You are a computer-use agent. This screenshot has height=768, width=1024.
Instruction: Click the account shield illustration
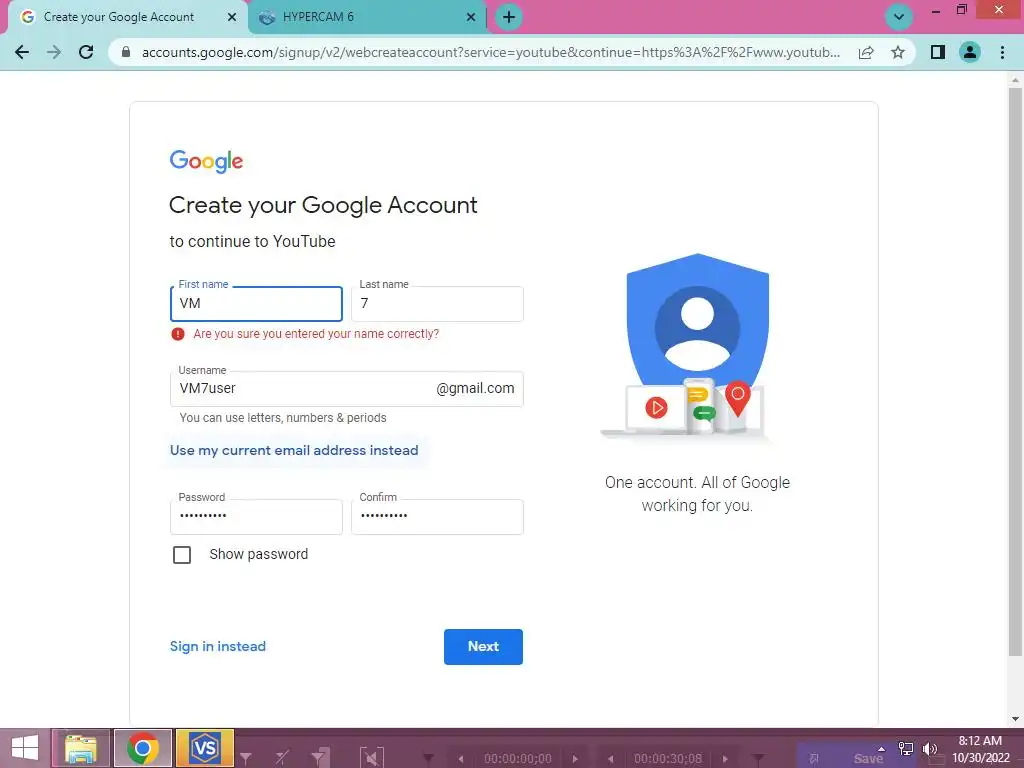[697, 345]
